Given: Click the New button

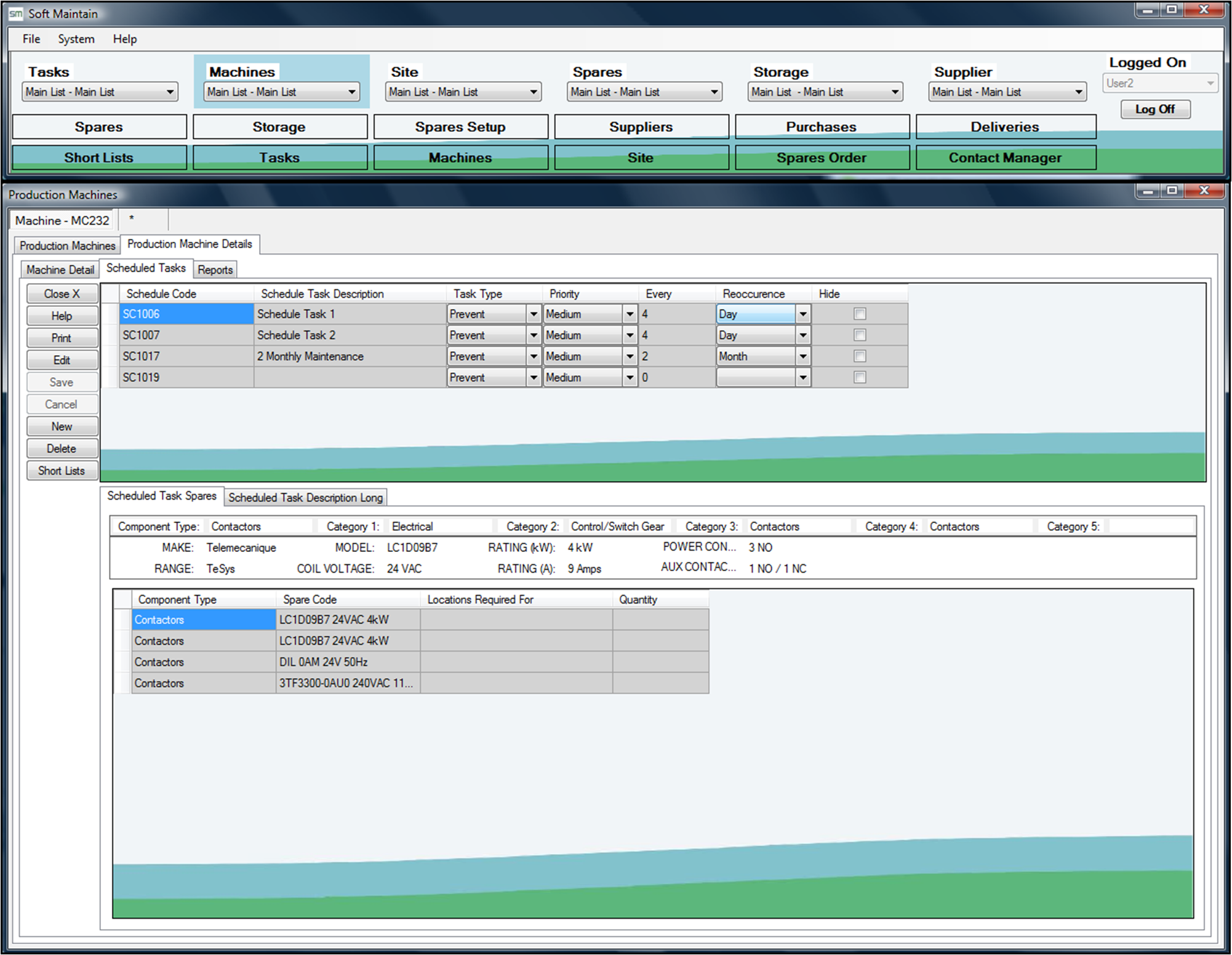Looking at the screenshot, I should coord(62,426).
